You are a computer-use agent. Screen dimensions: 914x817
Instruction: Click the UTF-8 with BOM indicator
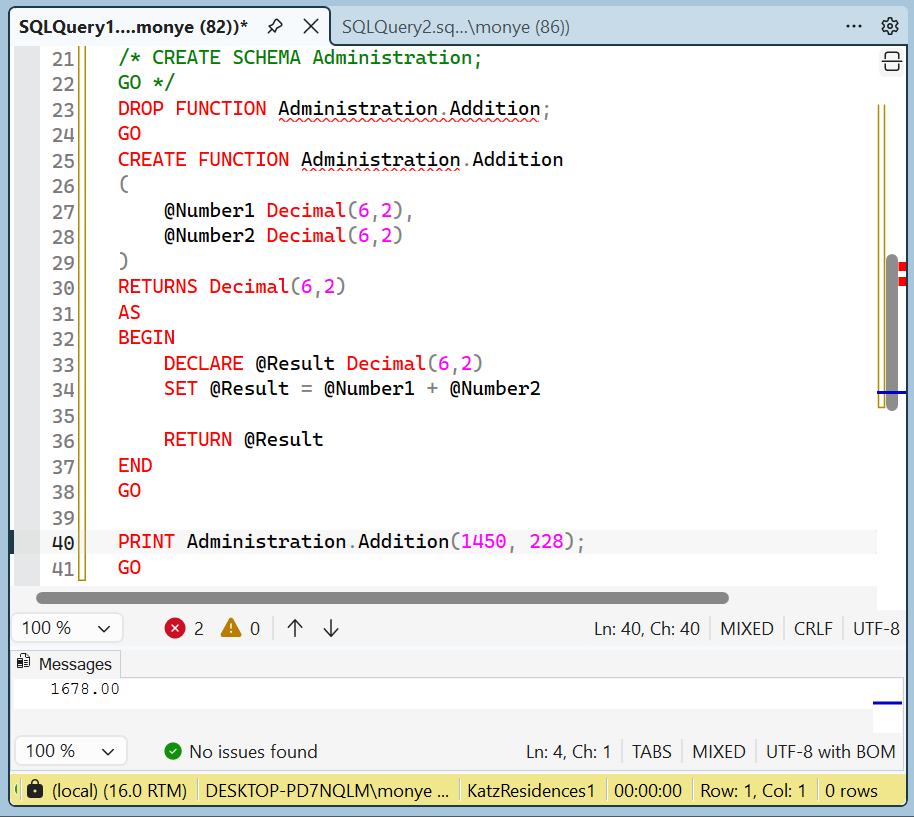tap(831, 752)
